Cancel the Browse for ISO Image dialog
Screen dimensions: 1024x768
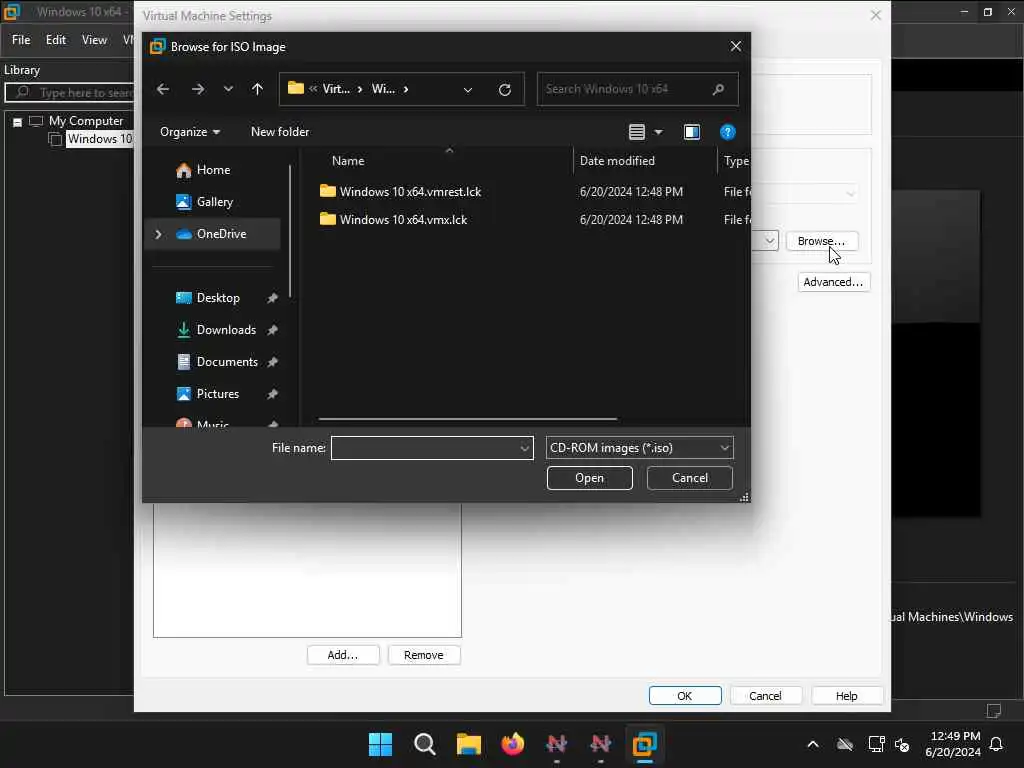tap(690, 478)
